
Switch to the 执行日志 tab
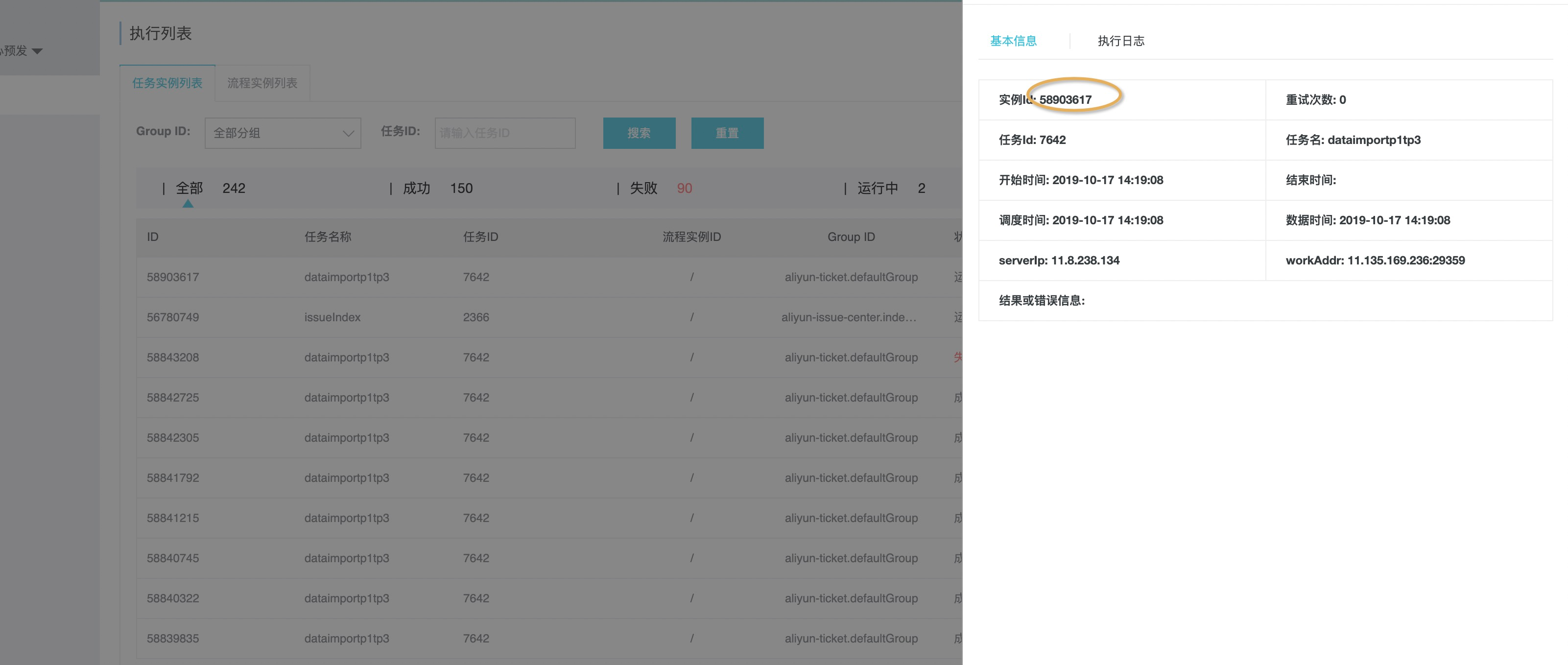click(x=1120, y=41)
